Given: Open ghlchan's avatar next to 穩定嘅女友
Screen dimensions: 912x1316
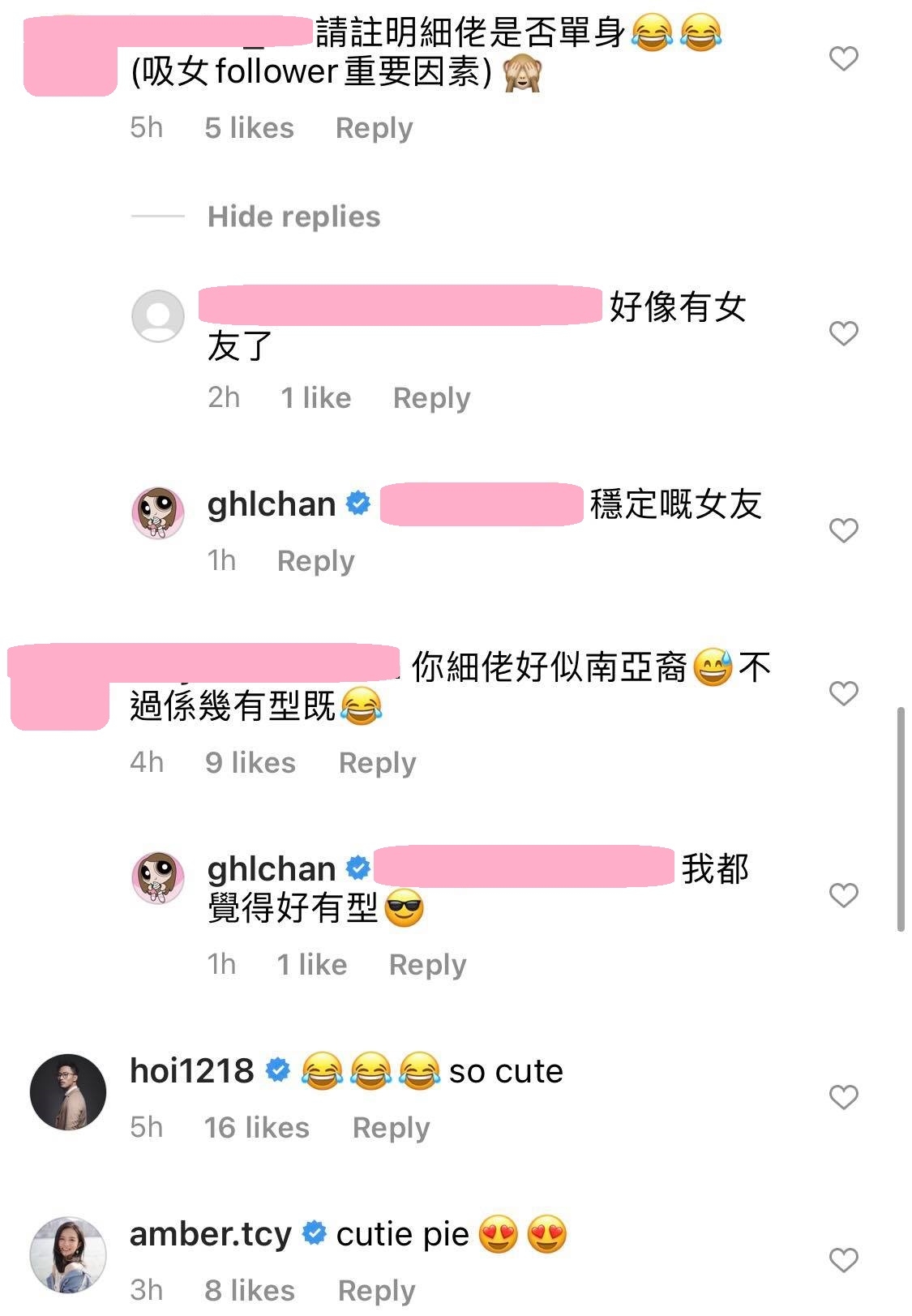Looking at the screenshot, I should click(158, 513).
